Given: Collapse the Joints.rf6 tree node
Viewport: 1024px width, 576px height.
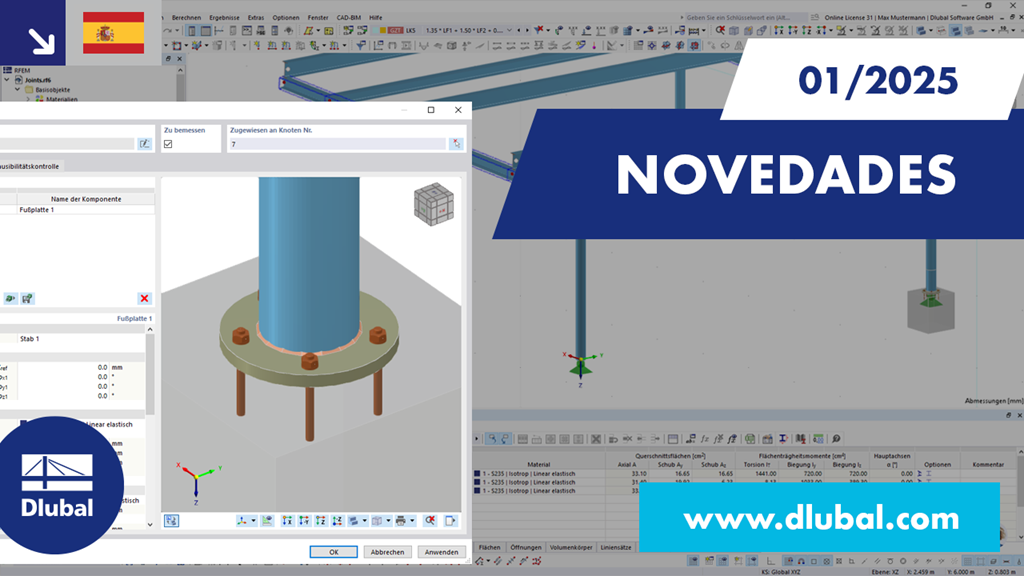Looking at the screenshot, I should point(7,80).
